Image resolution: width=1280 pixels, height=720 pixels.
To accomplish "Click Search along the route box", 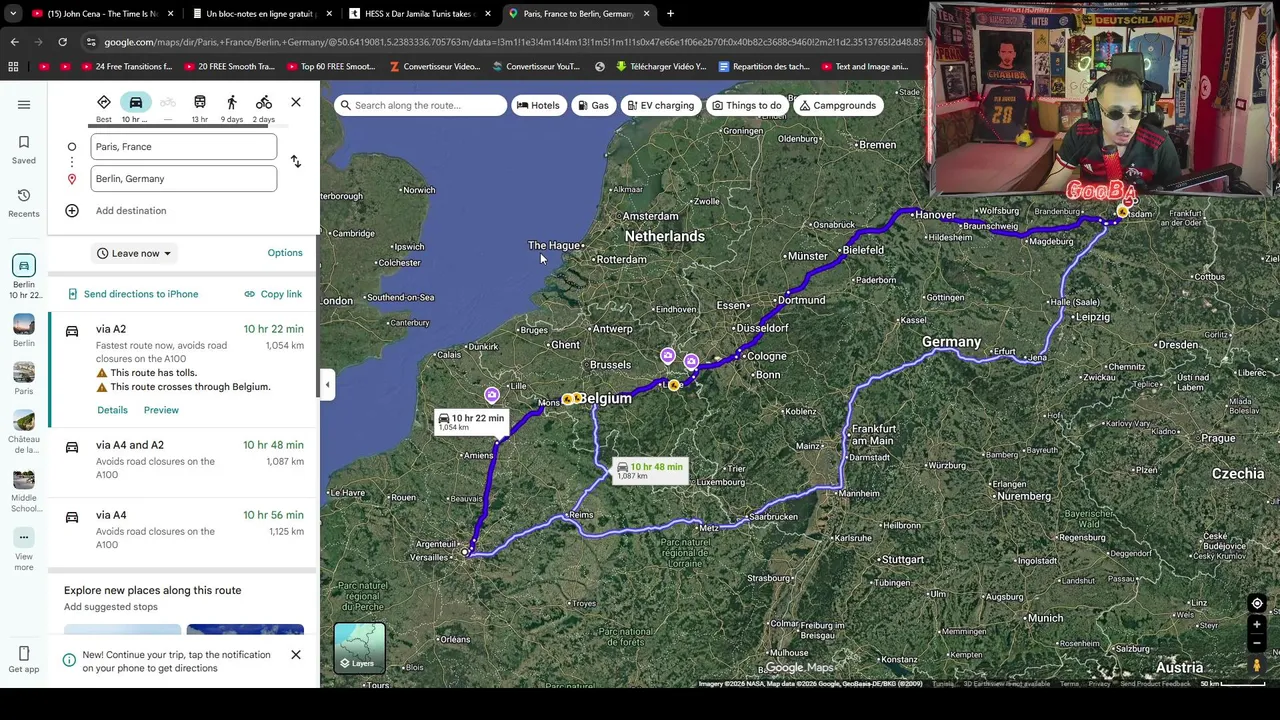I will tap(420, 105).
